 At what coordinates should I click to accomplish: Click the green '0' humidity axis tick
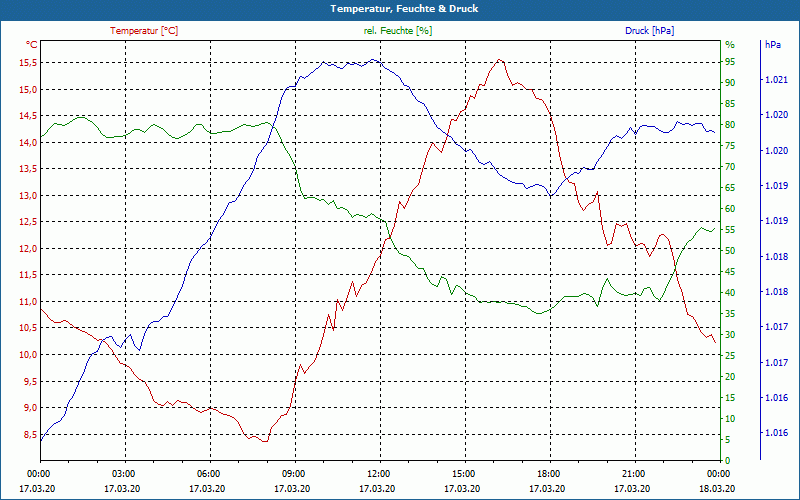tap(728, 460)
